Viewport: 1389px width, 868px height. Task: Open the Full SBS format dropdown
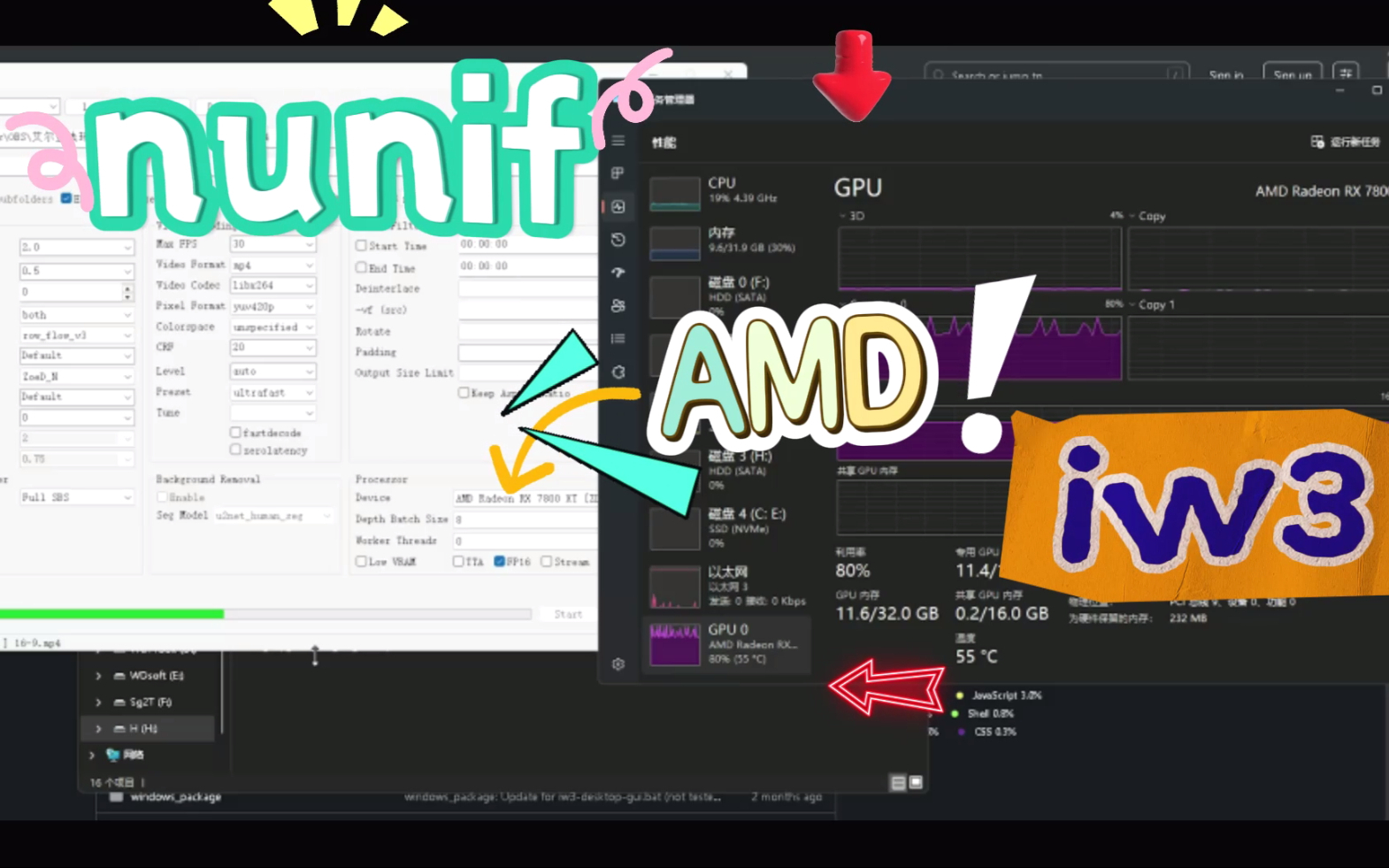click(x=76, y=497)
